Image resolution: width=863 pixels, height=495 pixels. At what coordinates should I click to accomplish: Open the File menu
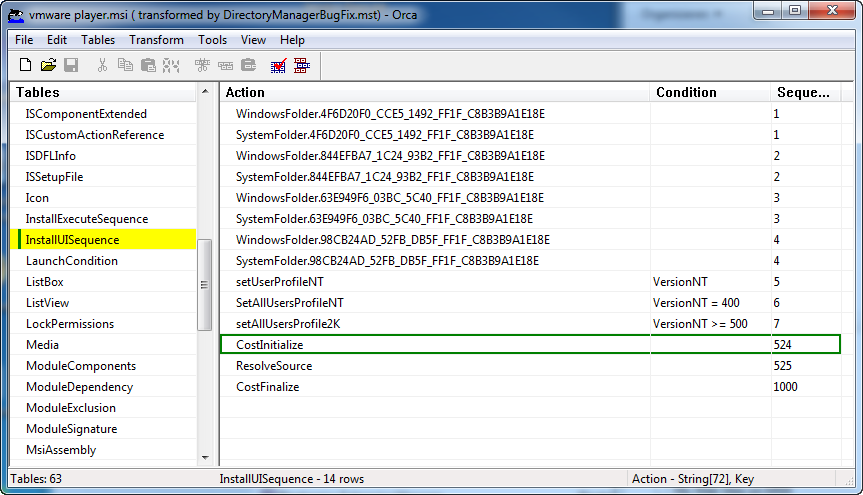[24, 40]
